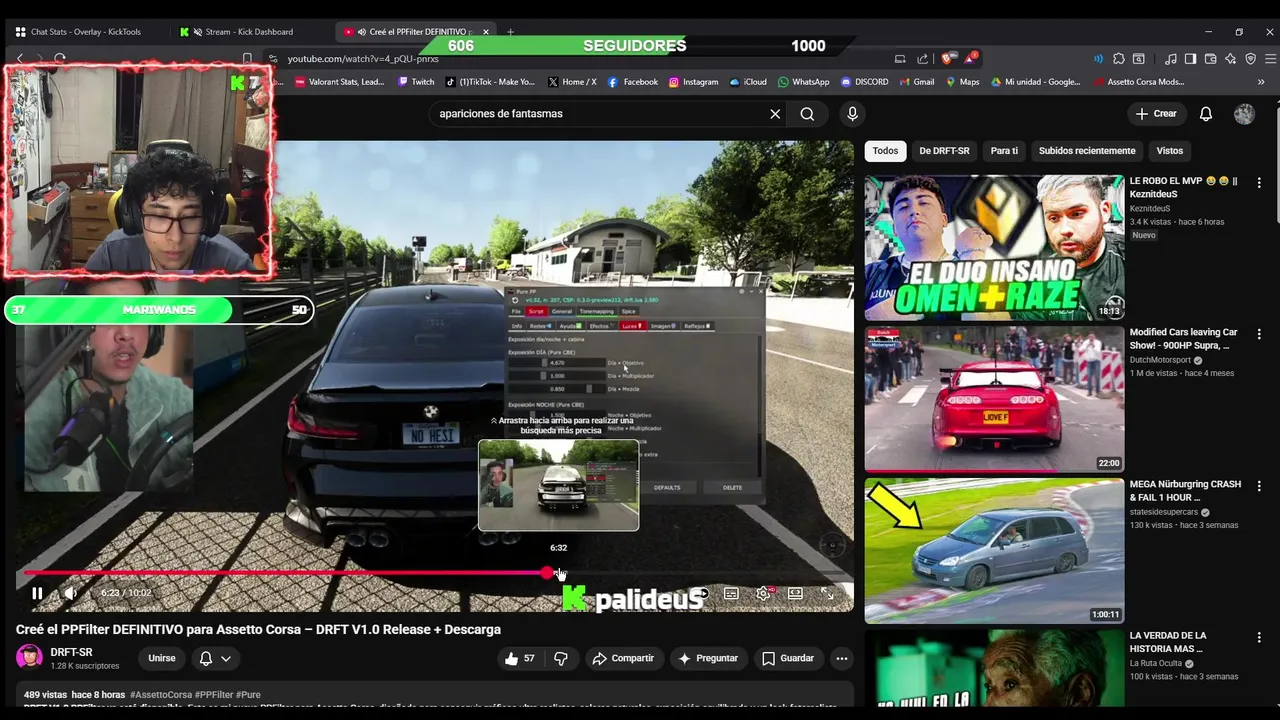Open the Instagram bookmark
The image size is (1280, 720).
pos(694,82)
